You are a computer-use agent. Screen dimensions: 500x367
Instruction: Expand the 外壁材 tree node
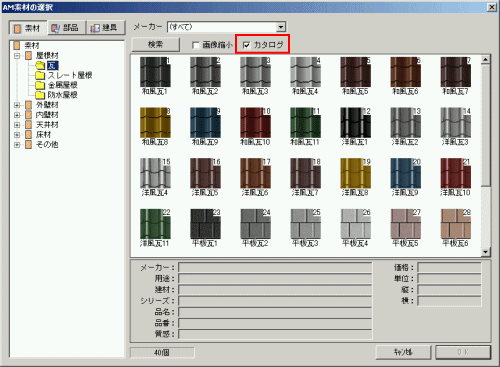click(17, 105)
